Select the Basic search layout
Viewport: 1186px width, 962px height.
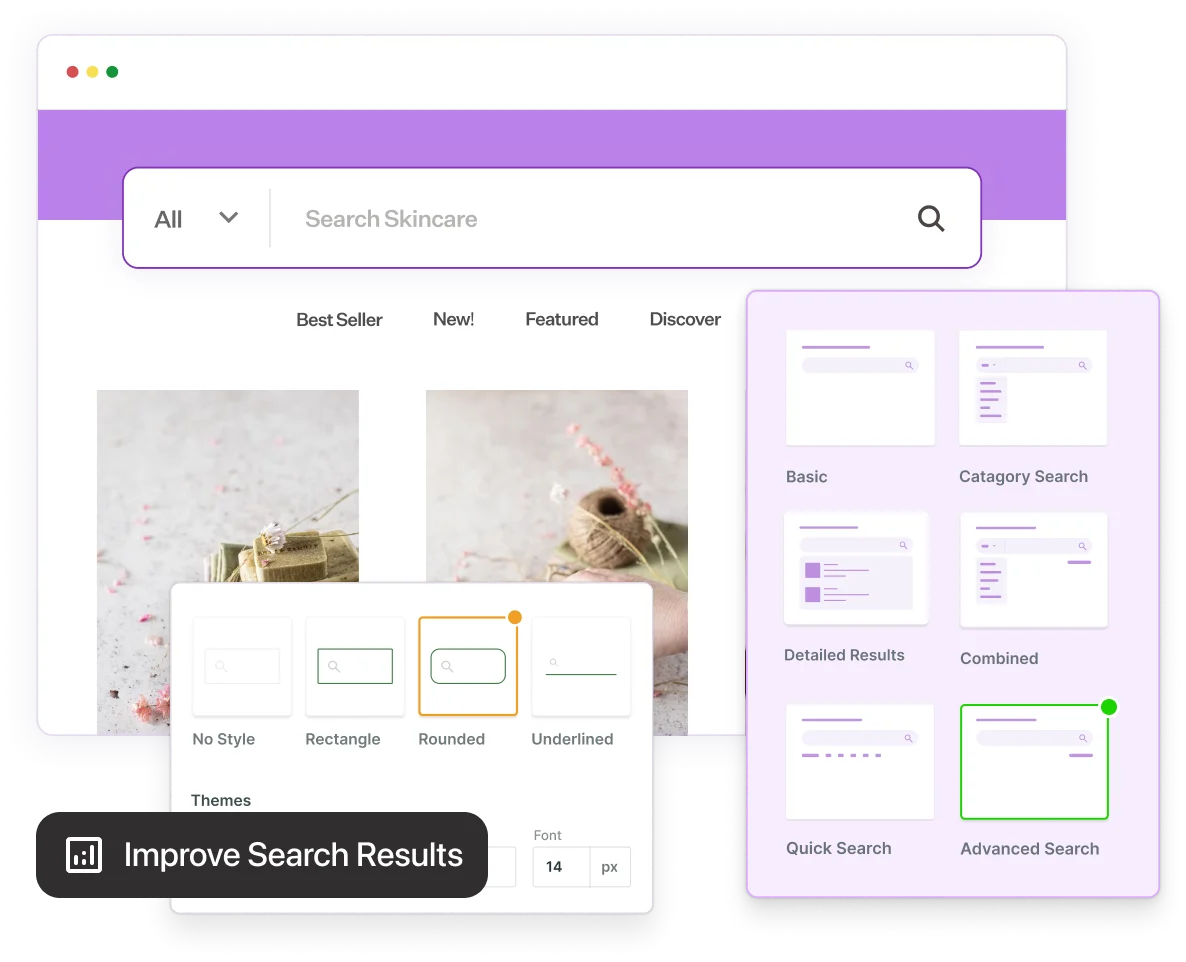[860, 387]
